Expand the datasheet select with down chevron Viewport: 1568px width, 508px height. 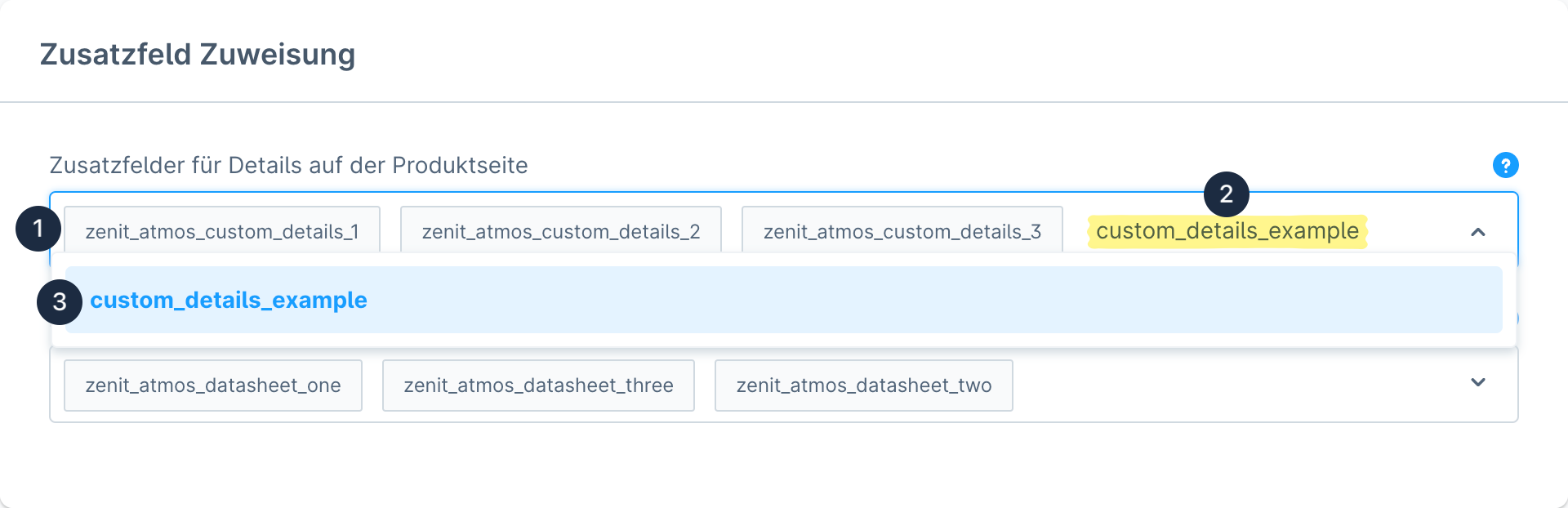(x=1477, y=382)
